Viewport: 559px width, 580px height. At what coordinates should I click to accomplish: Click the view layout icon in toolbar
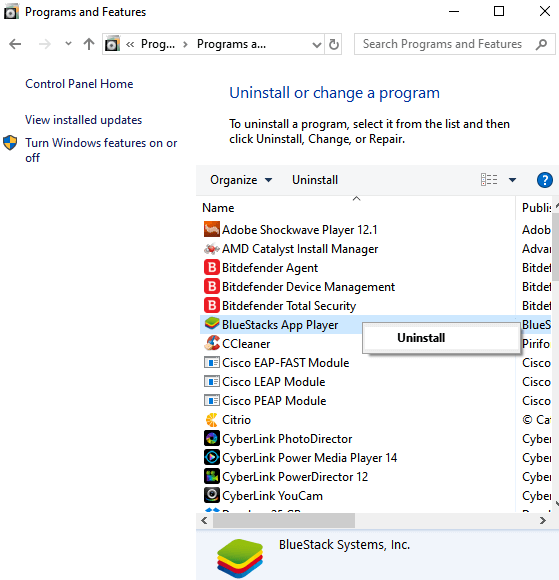[489, 180]
